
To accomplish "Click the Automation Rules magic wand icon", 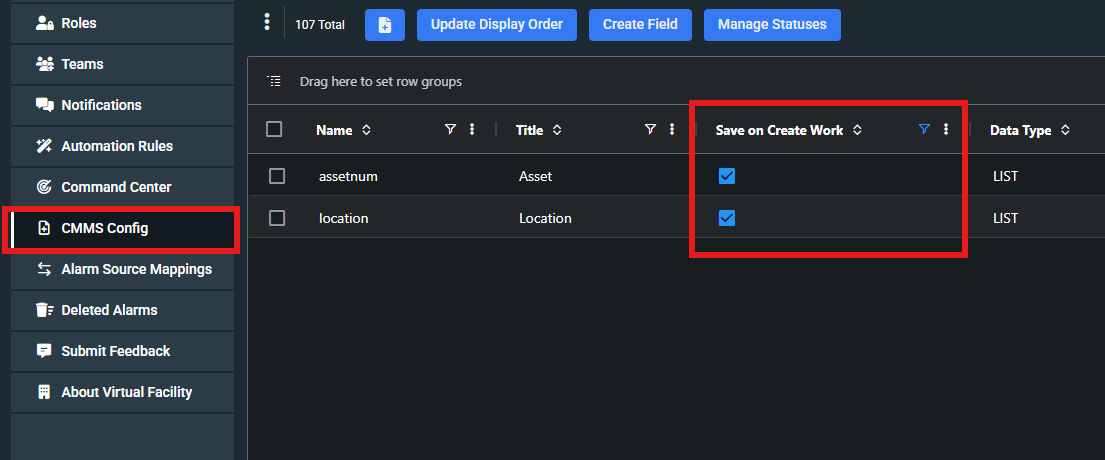I will [x=44, y=146].
